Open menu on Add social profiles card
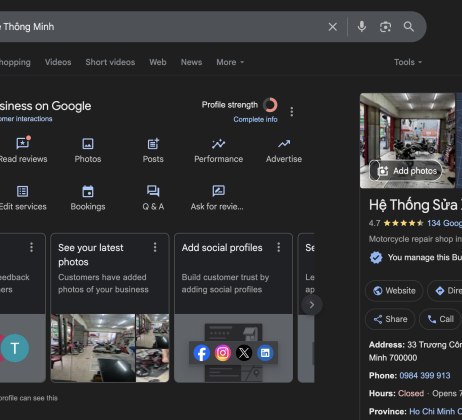Image resolution: width=462 pixels, height=420 pixels. pos(279,247)
